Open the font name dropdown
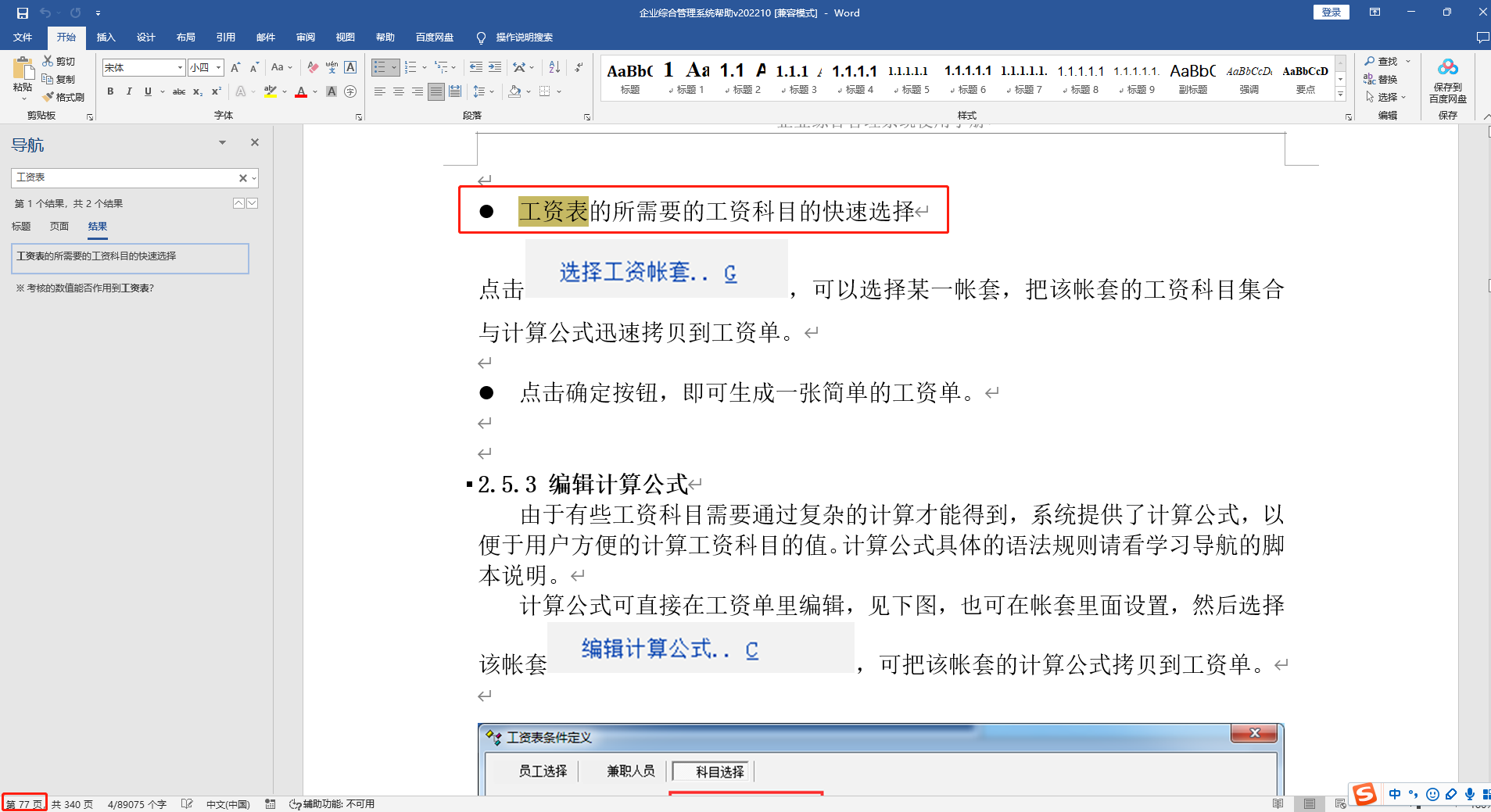Screen dimensions: 1491x812 pyautogui.click(x=180, y=68)
